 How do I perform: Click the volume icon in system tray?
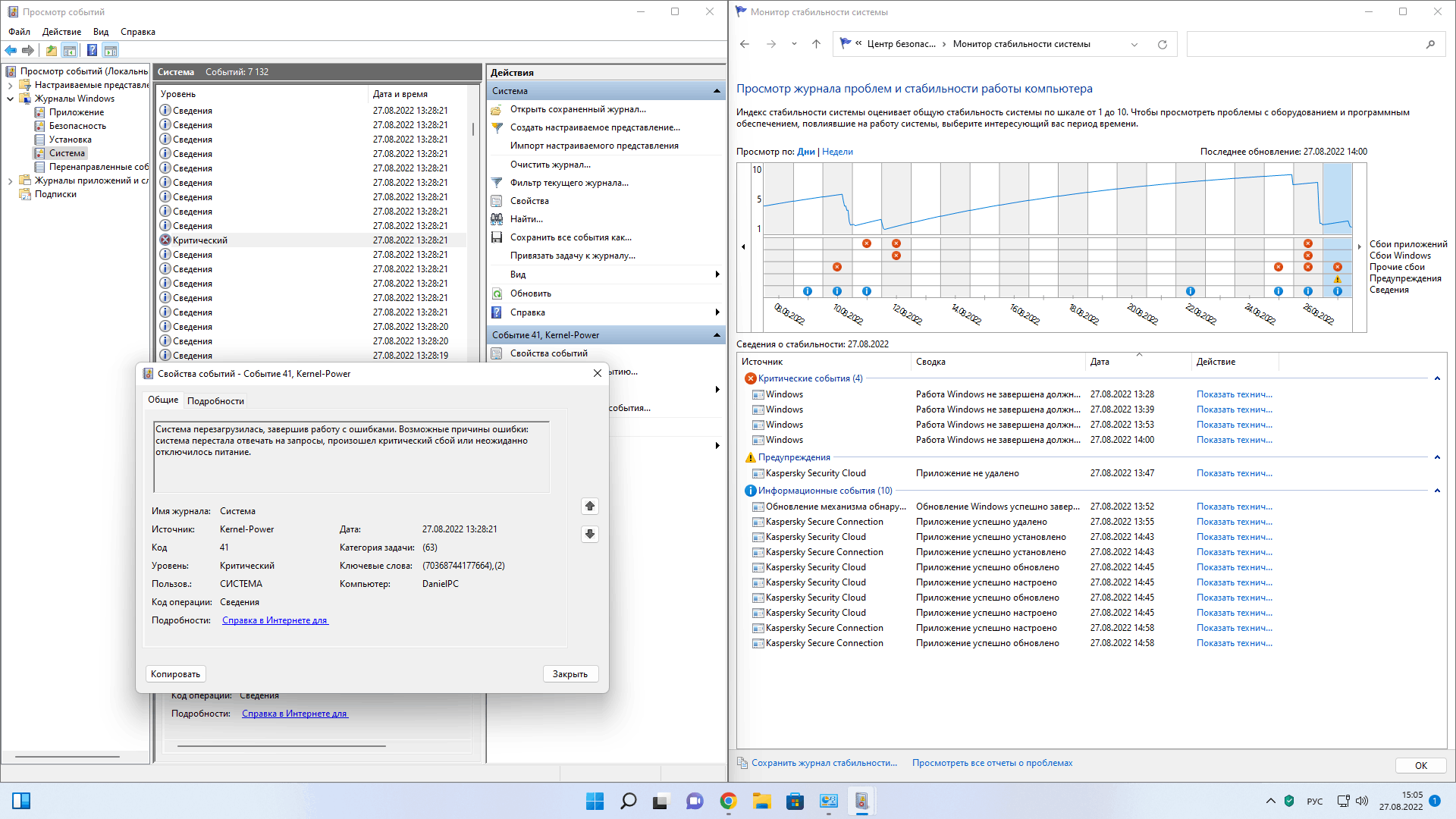[1362, 801]
